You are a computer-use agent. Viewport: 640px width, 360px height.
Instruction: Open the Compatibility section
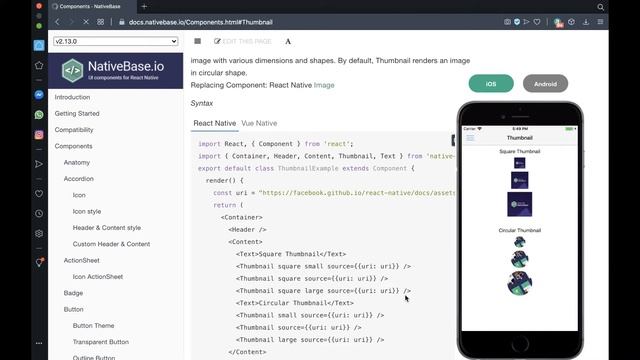(x=74, y=130)
